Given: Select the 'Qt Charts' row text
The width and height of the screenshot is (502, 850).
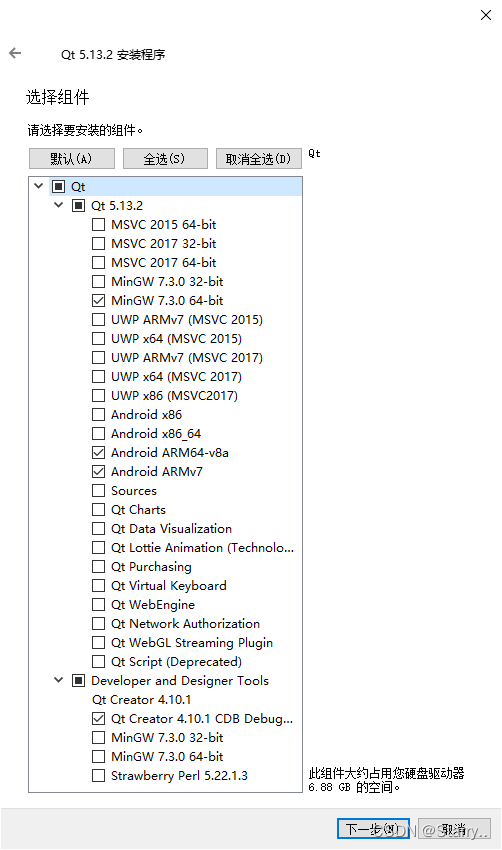Looking at the screenshot, I should coord(138,510).
